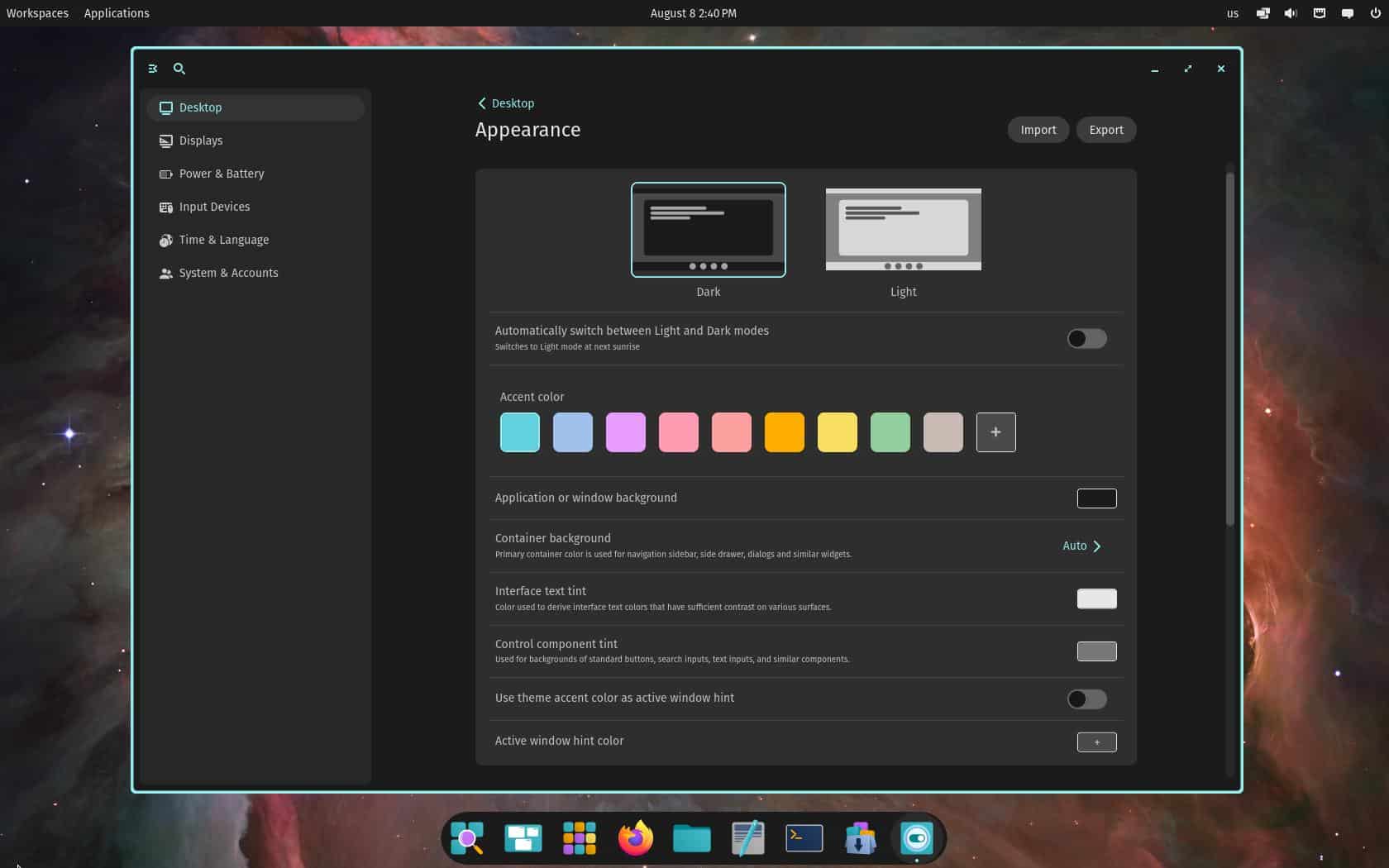Open the settings search
This screenshot has width=1389, height=868.
(x=179, y=69)
